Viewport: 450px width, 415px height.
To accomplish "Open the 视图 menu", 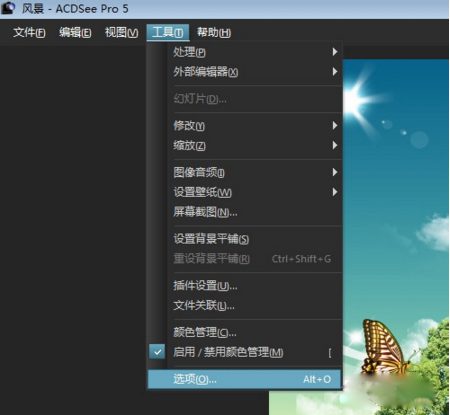I will click(x=121, y=32).
